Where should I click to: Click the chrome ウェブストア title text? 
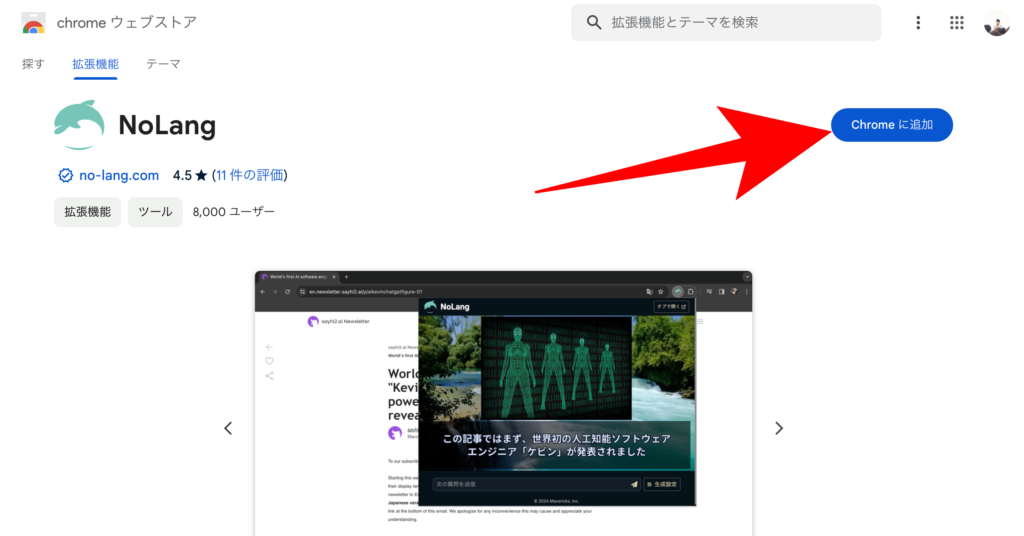click(127, 23)
